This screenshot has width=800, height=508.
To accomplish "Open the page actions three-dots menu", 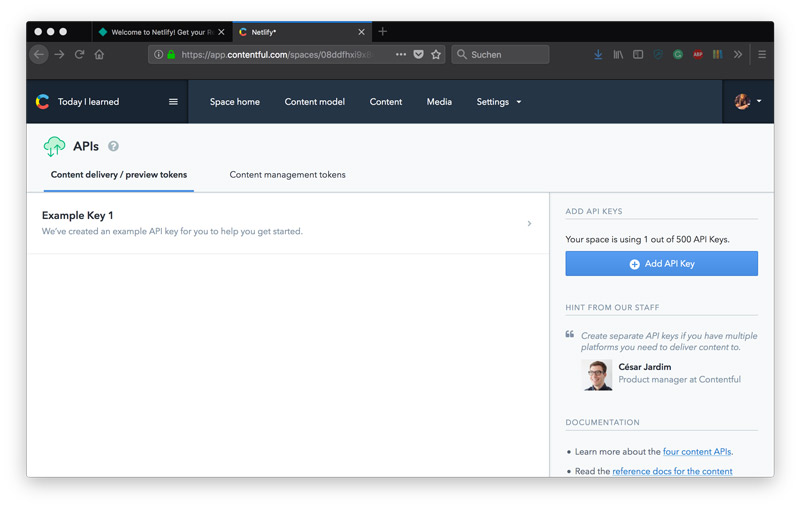I will tap(401, 55).
